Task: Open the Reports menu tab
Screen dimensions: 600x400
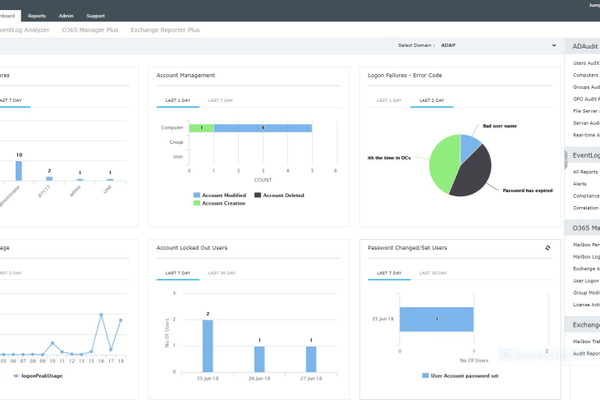Action: pos(37,16)
